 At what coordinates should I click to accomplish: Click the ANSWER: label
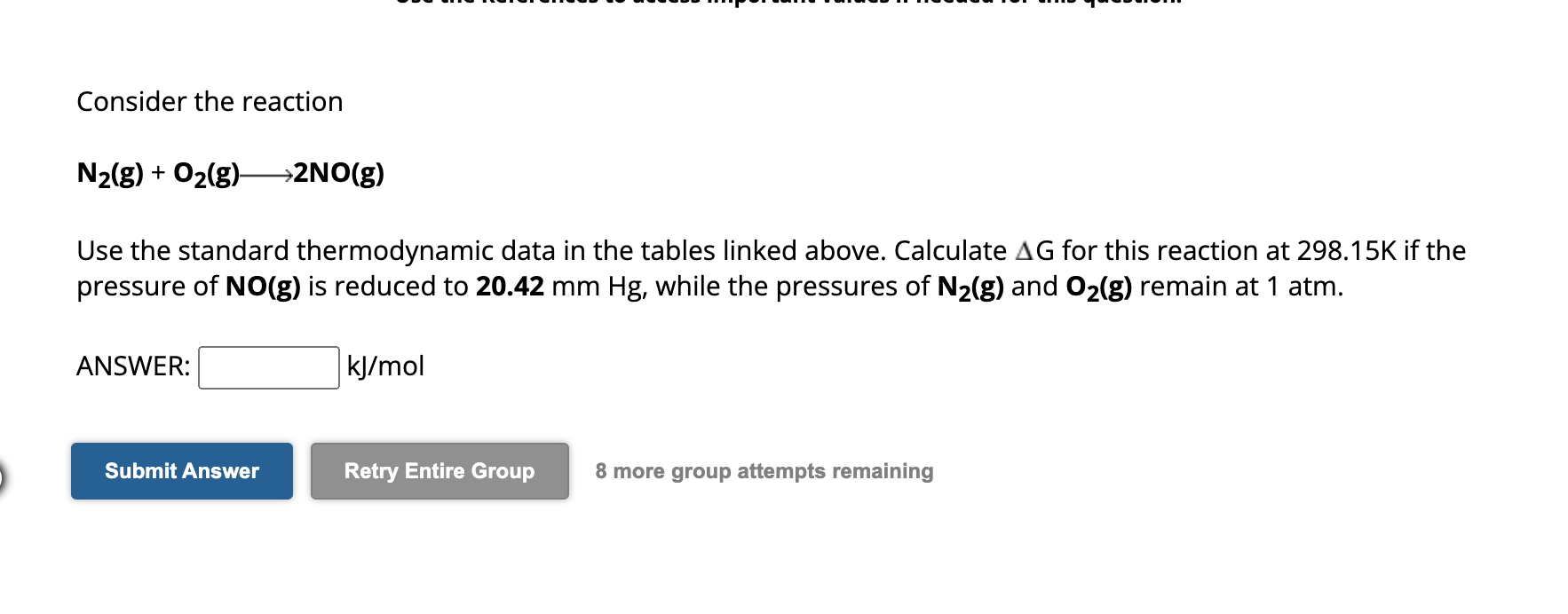(x=131, y=365)
